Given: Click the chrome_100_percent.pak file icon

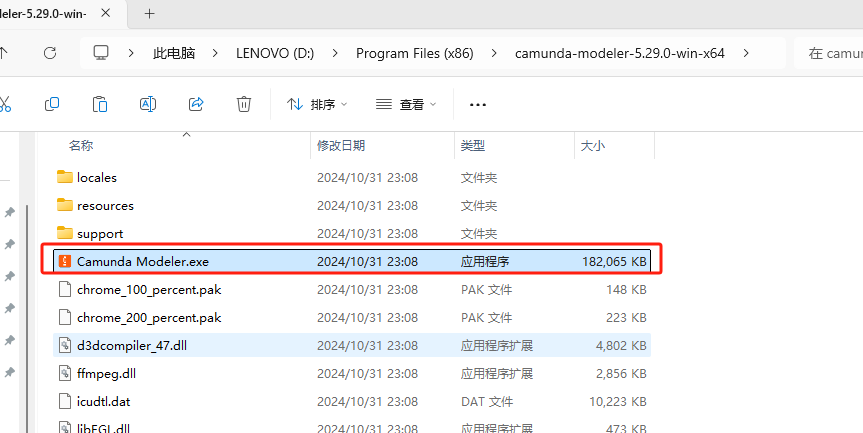Looking at the screenshot, I should [65, 289].
